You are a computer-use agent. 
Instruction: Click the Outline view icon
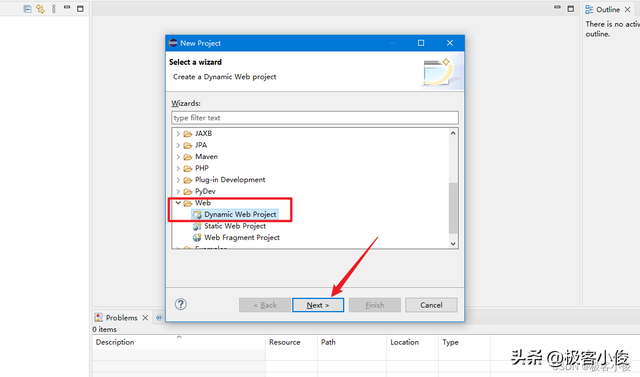[589, 9]
